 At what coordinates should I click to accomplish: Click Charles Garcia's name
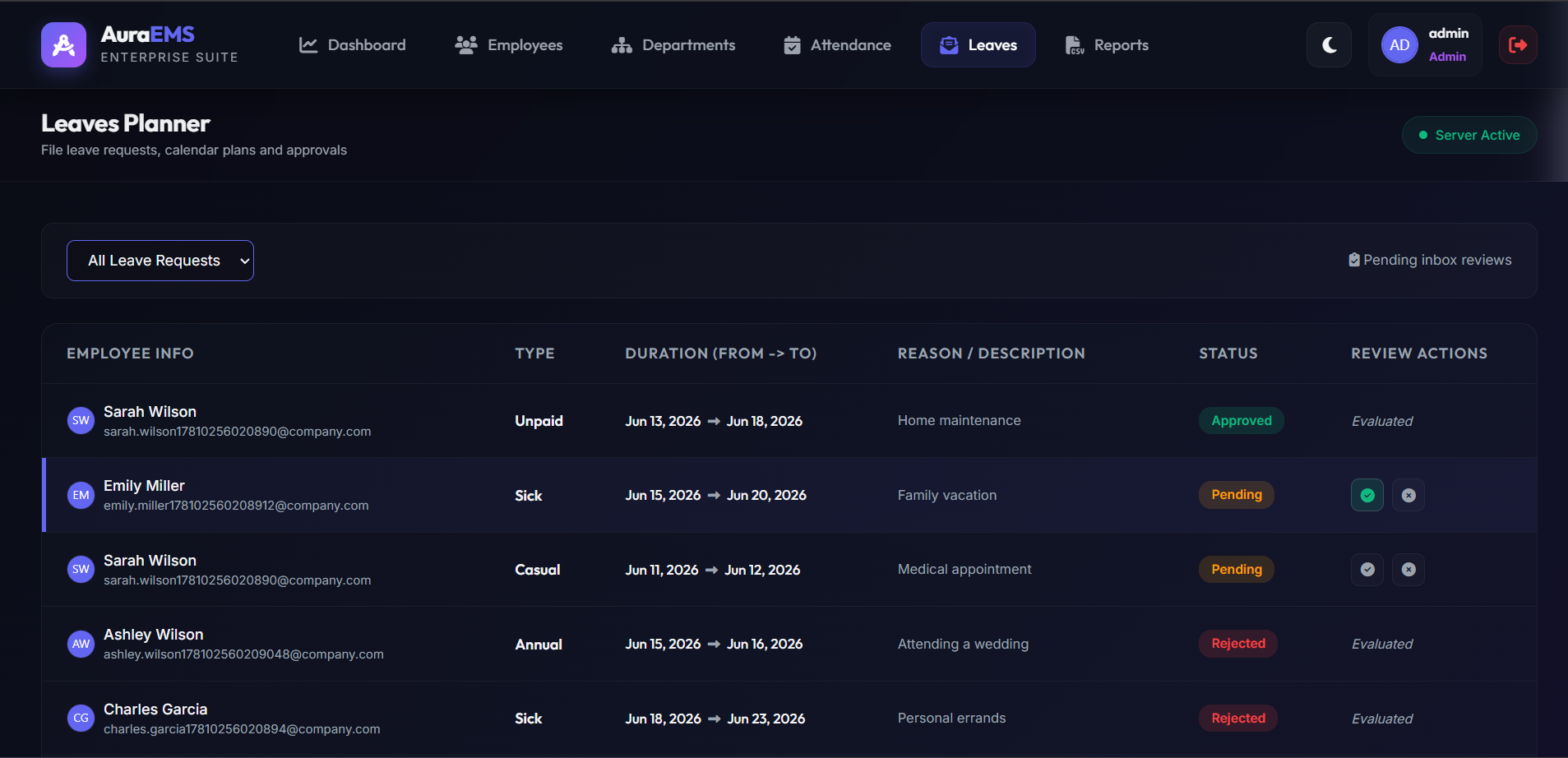point(155,709)
